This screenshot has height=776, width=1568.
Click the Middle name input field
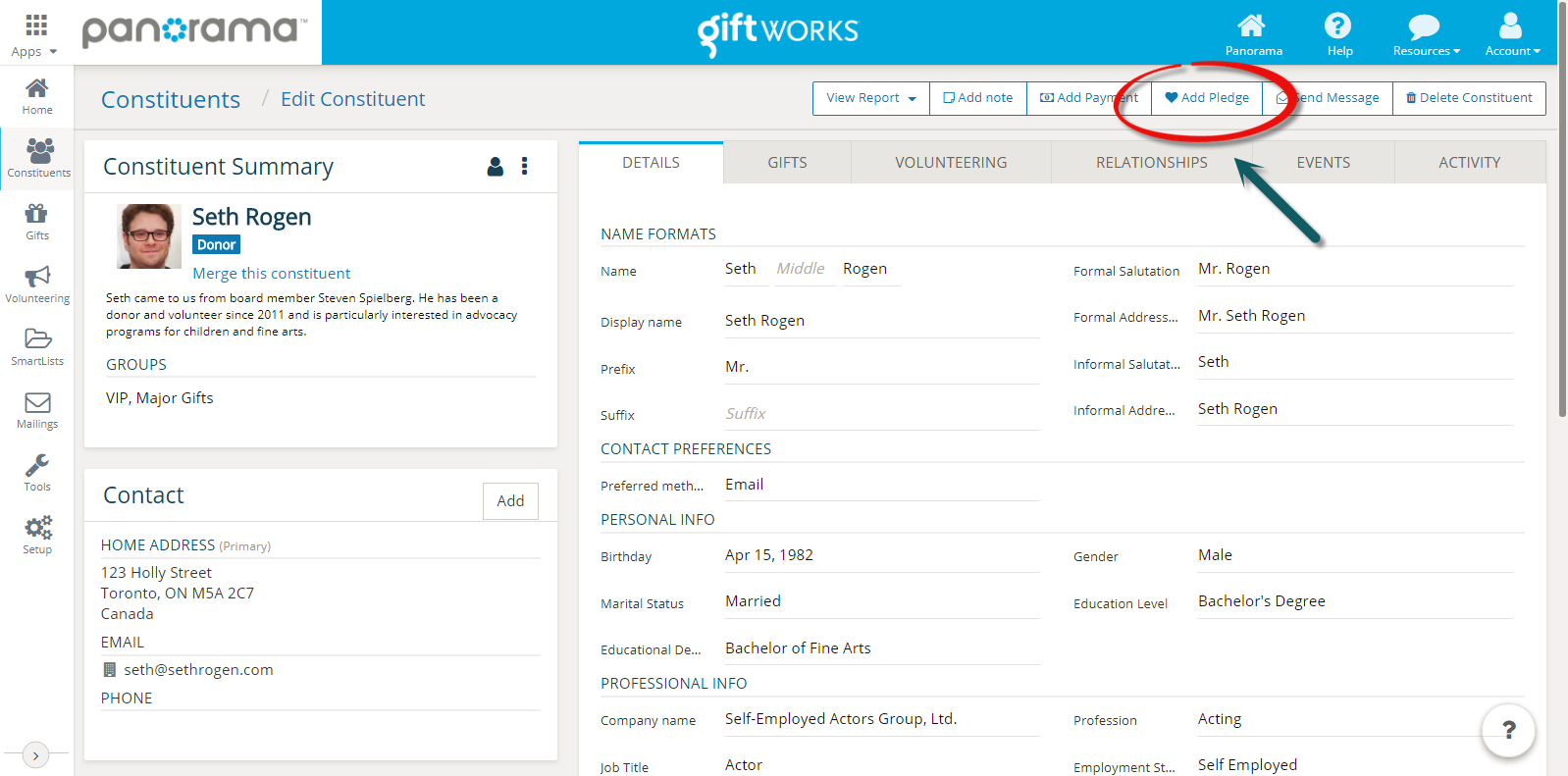tap(803, 269)
